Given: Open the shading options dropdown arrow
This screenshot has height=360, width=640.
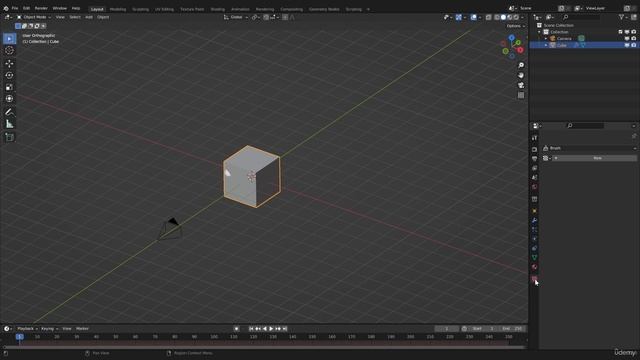Looking at the screenshot, I should [522, 17].
